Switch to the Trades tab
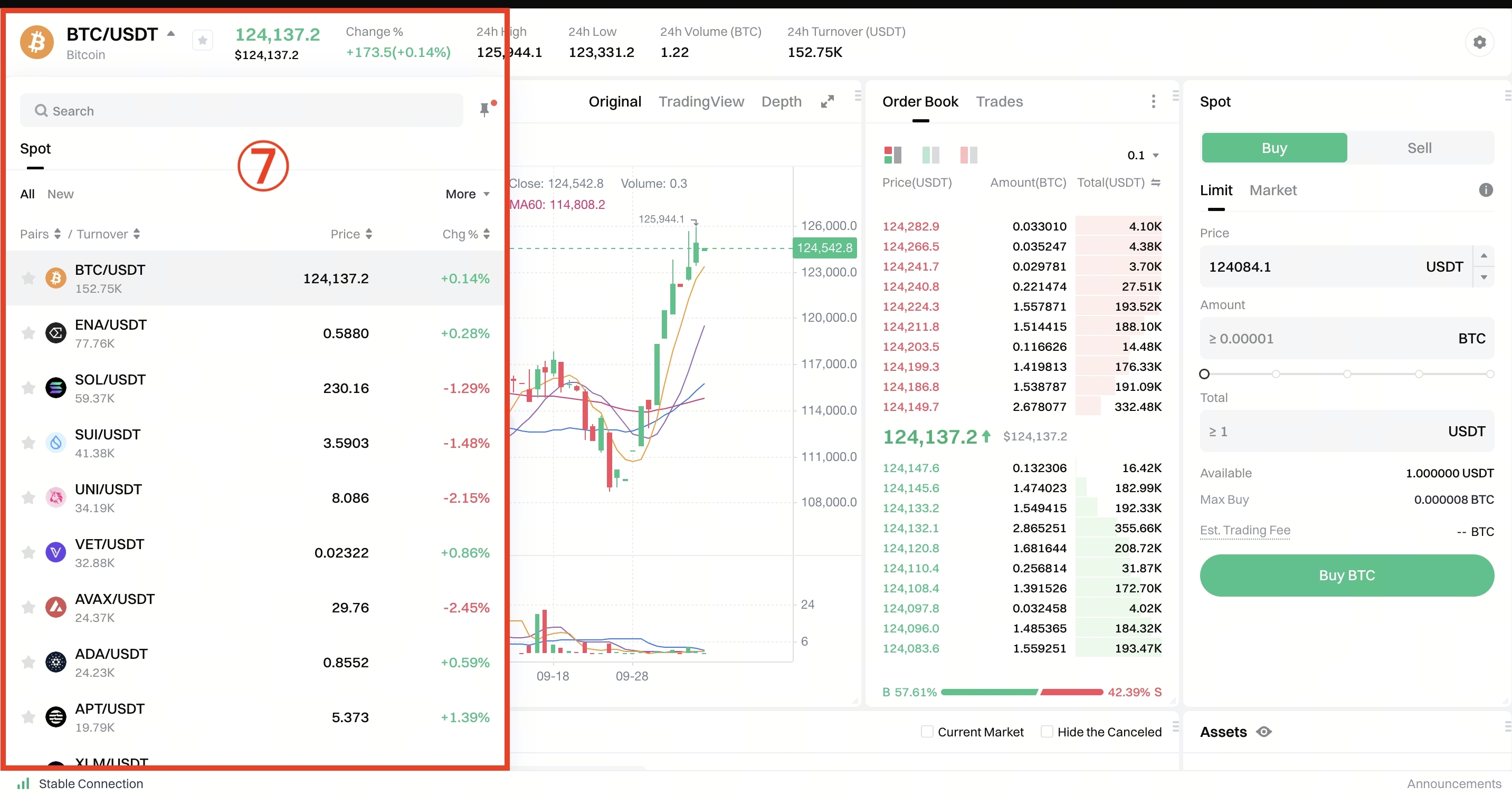 [999, 102]
